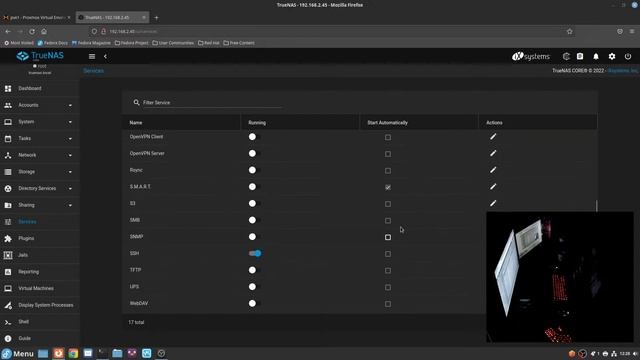Open the settings gear in top bar
This screenshot has height=360, width=640.
[612, 56]
